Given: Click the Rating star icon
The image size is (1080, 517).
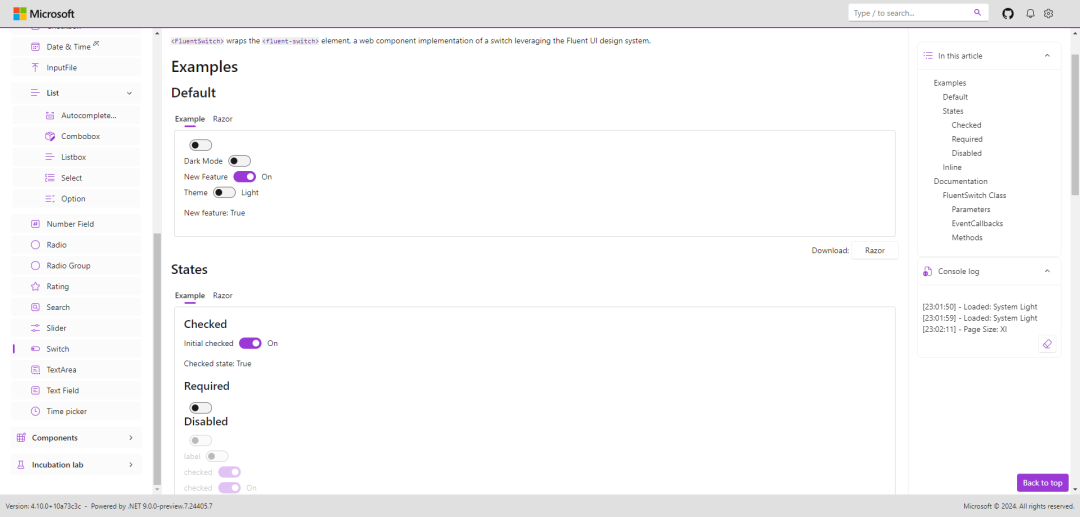Looking at the screenshot, I should [36, 286].
